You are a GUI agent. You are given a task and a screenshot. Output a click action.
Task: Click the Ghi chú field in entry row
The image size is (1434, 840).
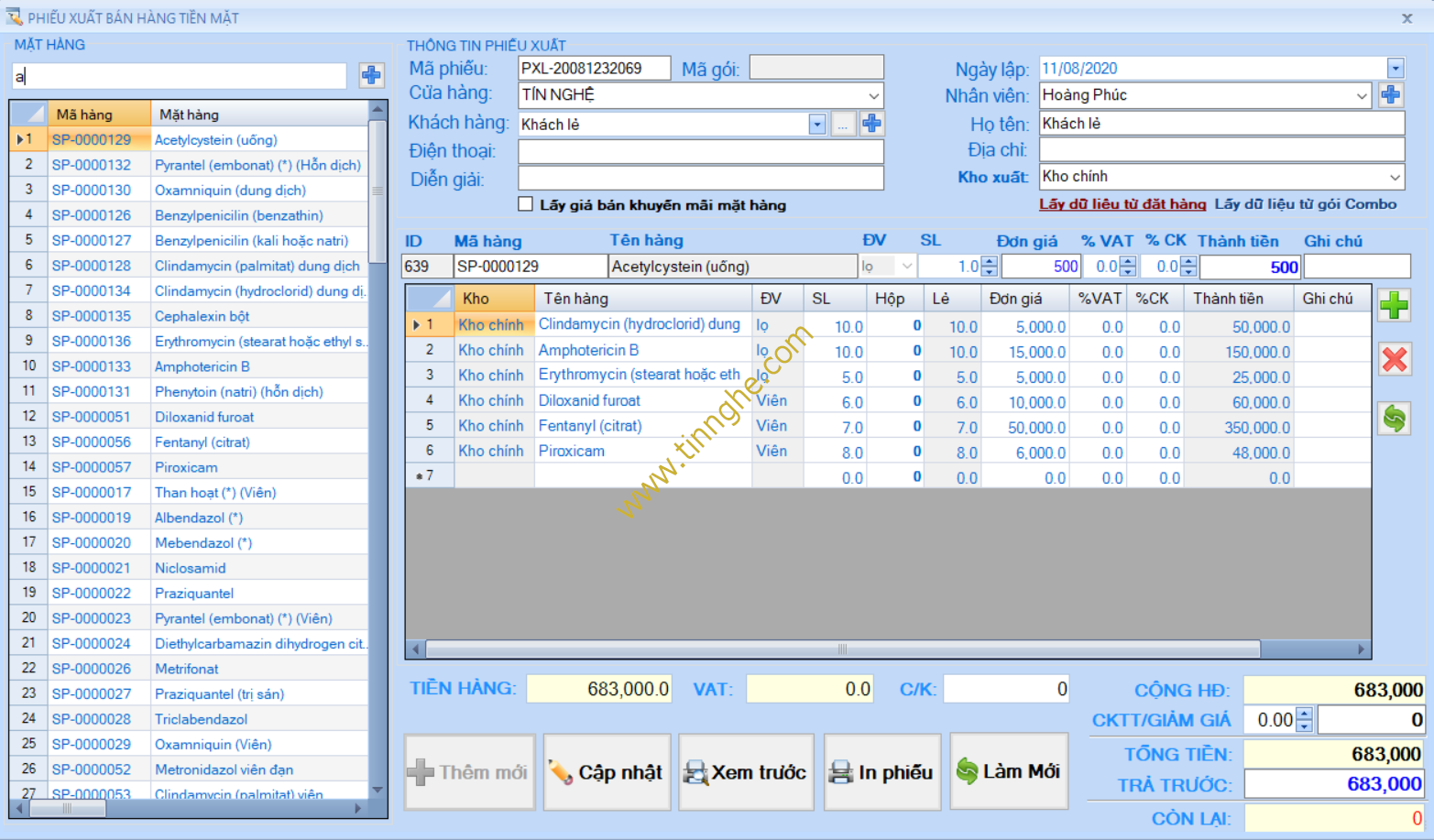[x=1356, y=267]
